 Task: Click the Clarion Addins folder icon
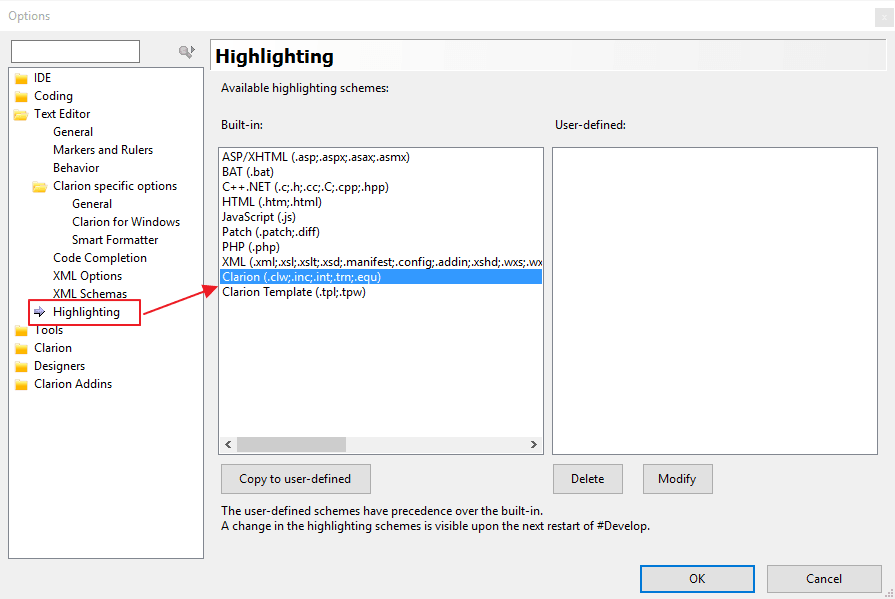[21, 385]
